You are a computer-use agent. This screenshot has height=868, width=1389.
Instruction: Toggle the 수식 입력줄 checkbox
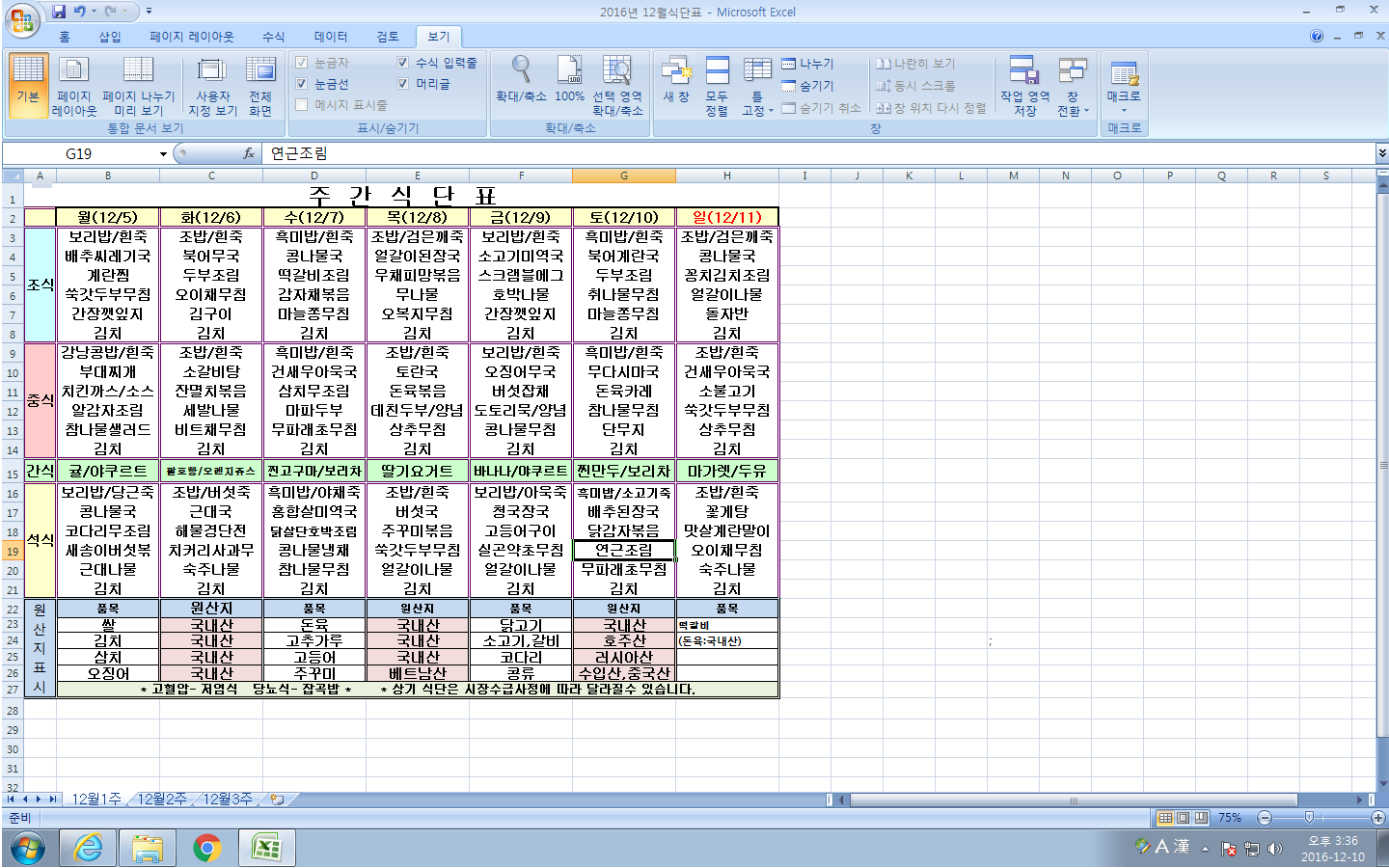[403, 63]
